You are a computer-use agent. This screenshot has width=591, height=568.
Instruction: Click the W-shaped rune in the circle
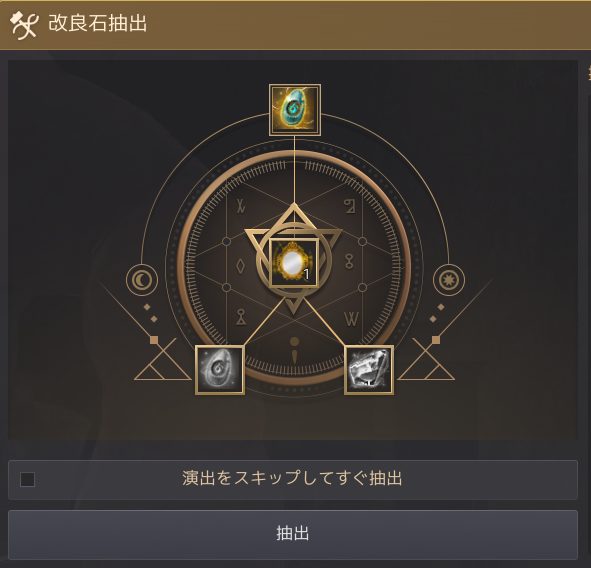[x=351, y=319]
